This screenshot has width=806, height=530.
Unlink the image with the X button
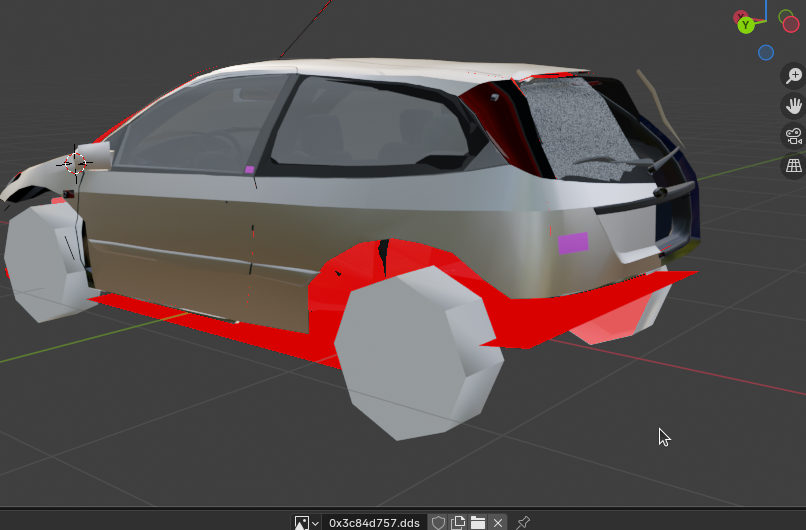pyautogui.click(x=498, y=522)
